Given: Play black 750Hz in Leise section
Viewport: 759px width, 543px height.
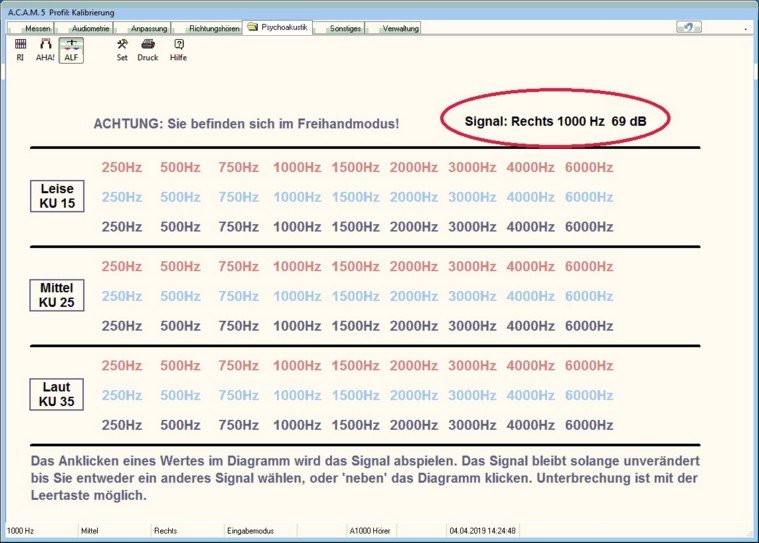Looking at the screenshot, I should tap(238, 227).
